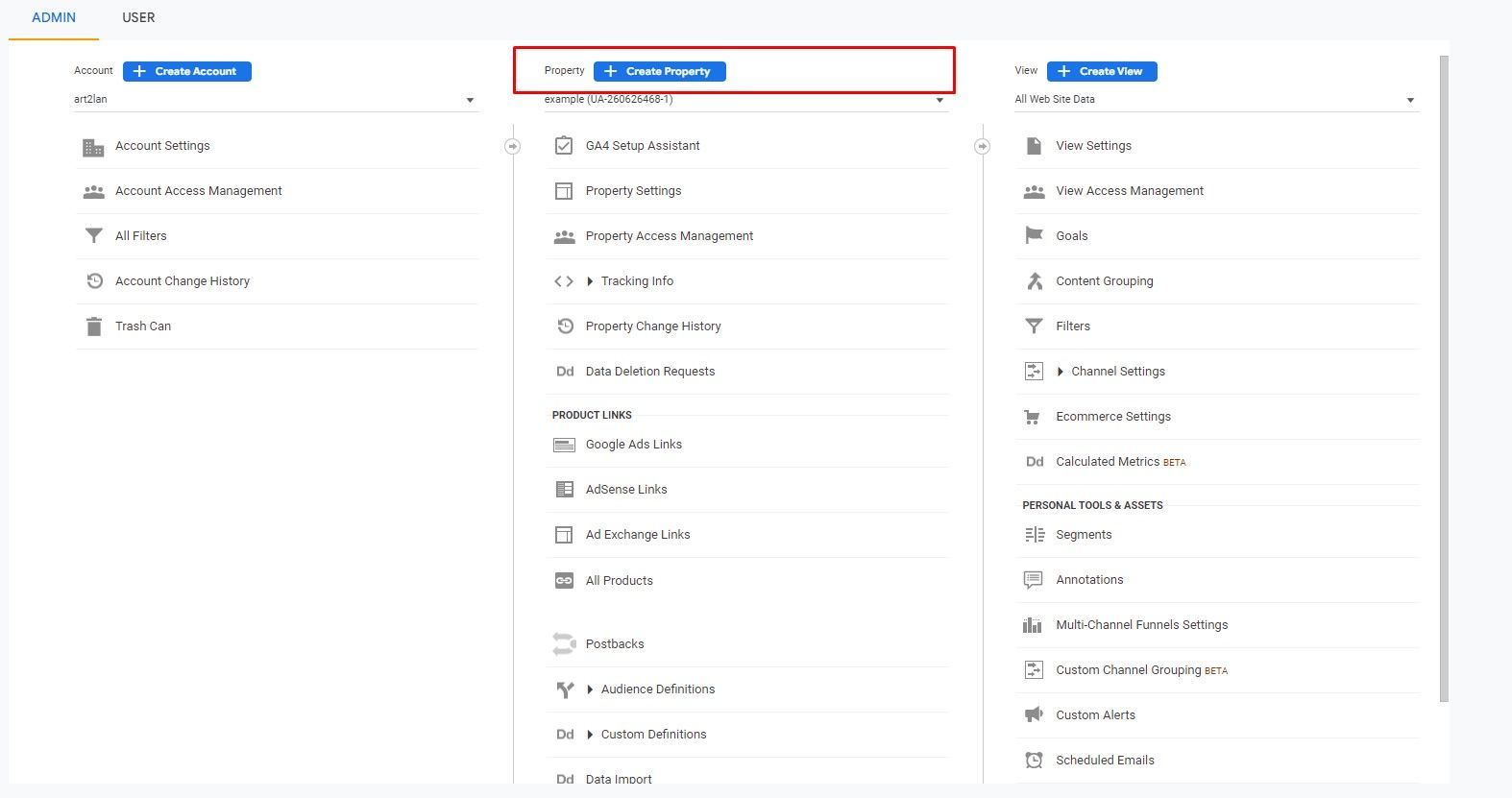Click the Audience Definitions fork icon
Viewport: 1512px width, 798px height.
[565, 689]
